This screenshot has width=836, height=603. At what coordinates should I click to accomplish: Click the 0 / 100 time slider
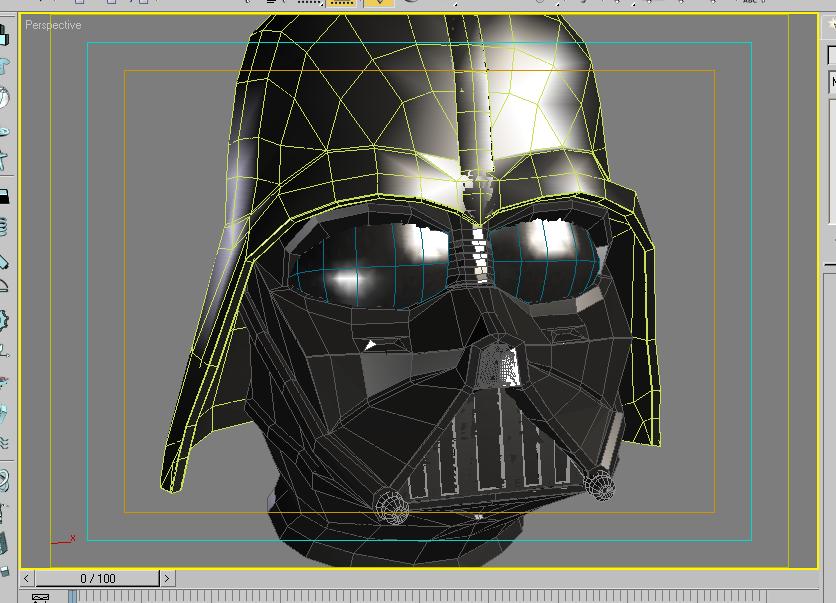[98, 578]
